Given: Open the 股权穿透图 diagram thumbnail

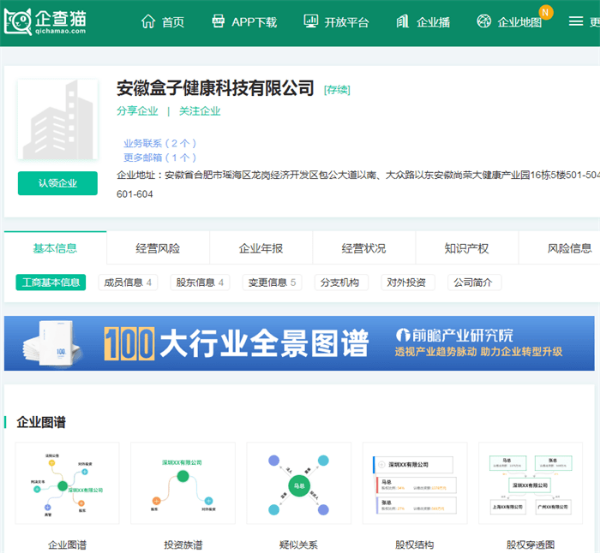Looking at the screenshot, I should 530,483.
